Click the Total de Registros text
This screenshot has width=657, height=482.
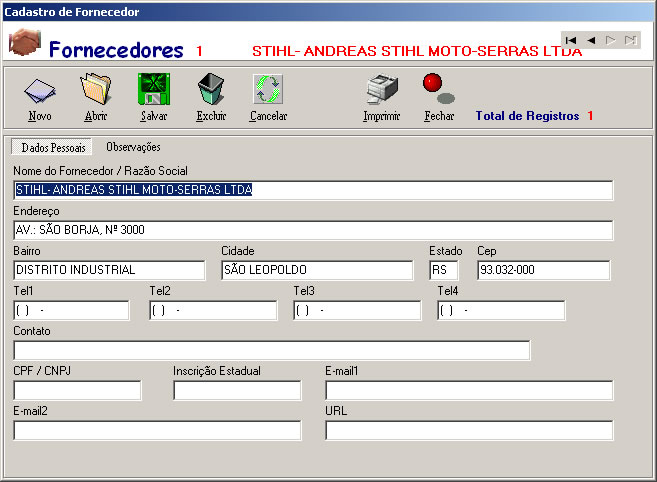coord(527,116)
